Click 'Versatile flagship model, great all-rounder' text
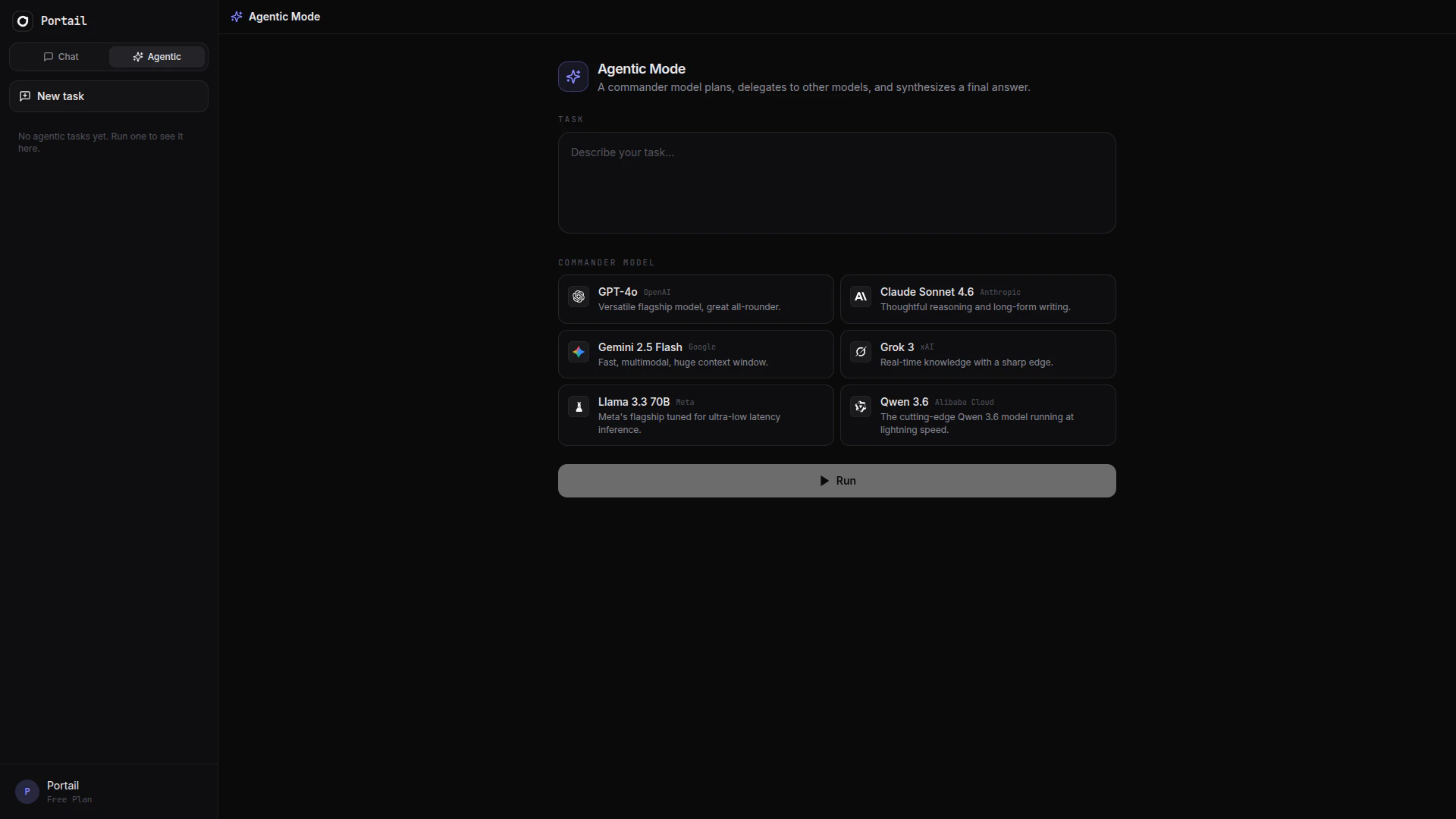1456x819 pixels. point(689,307)
